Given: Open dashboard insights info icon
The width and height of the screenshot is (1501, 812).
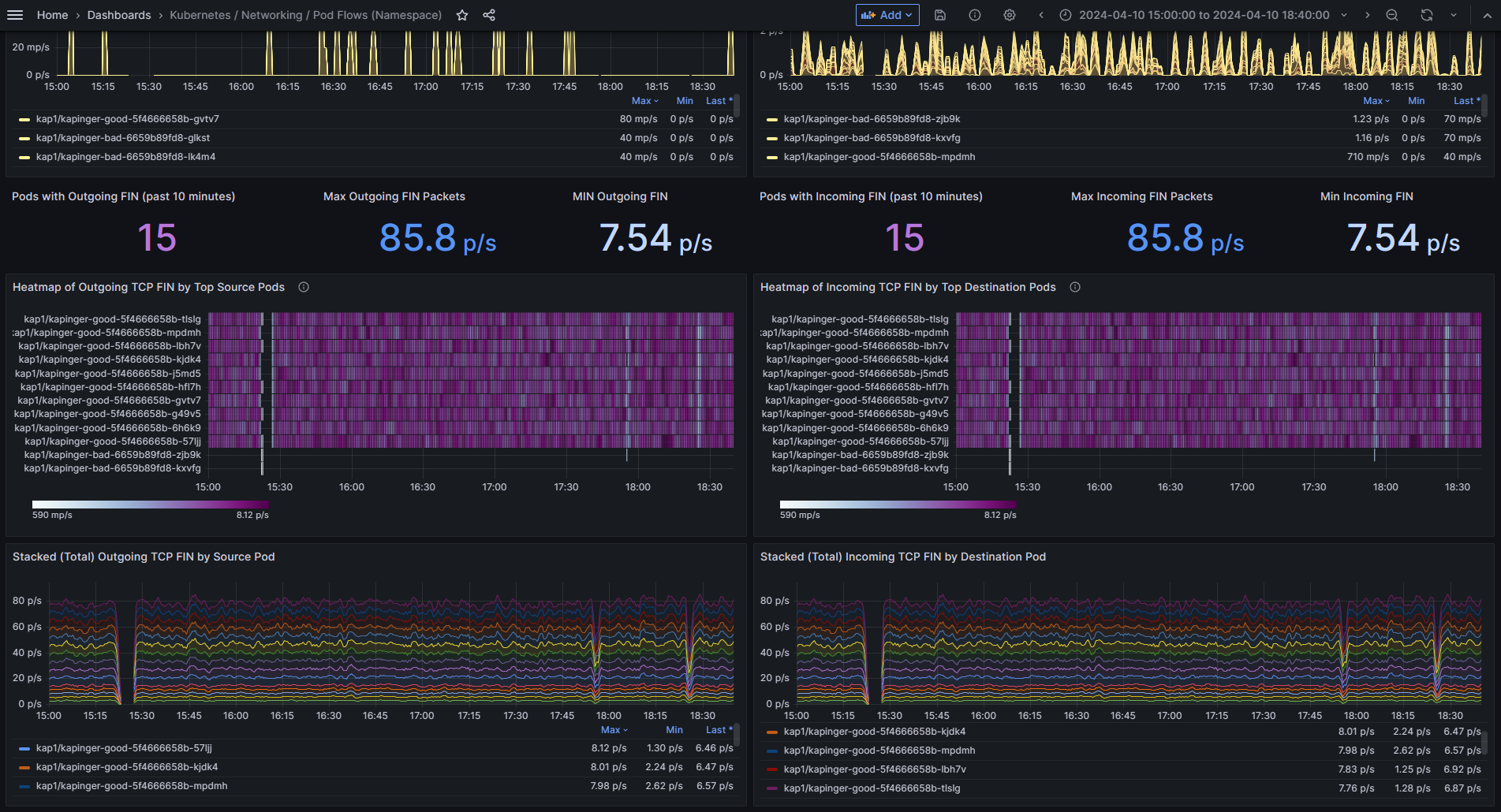Looking at the screenshot, I should 975,15.
